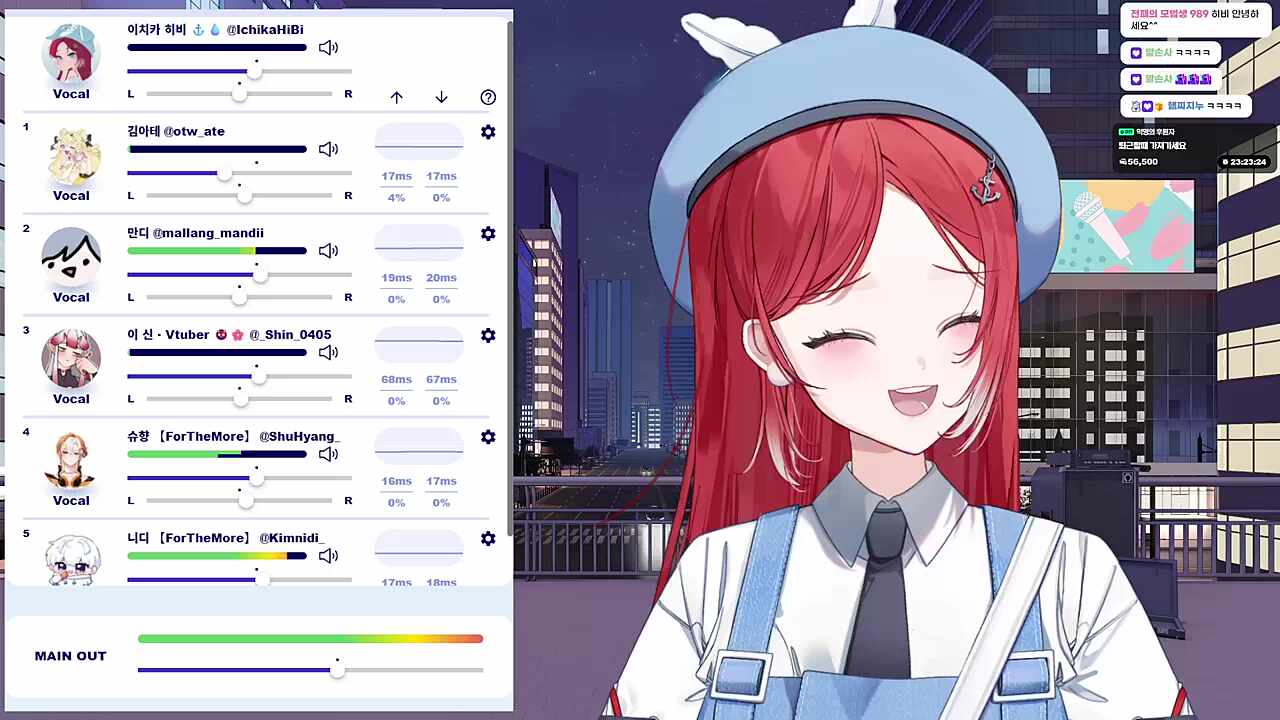Click the up arrow icon
The image size is (1280, 720).
pyautogui.click(x=396, y=97)
